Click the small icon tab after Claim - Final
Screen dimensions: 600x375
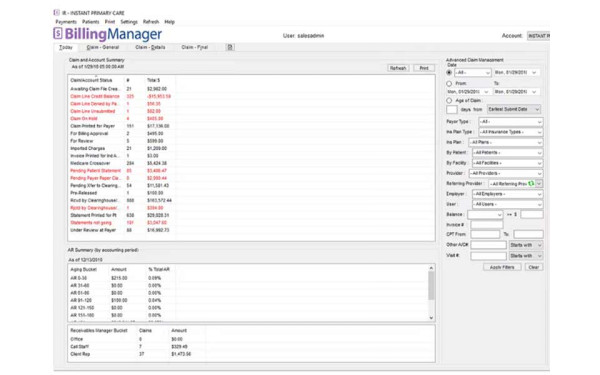230,47
